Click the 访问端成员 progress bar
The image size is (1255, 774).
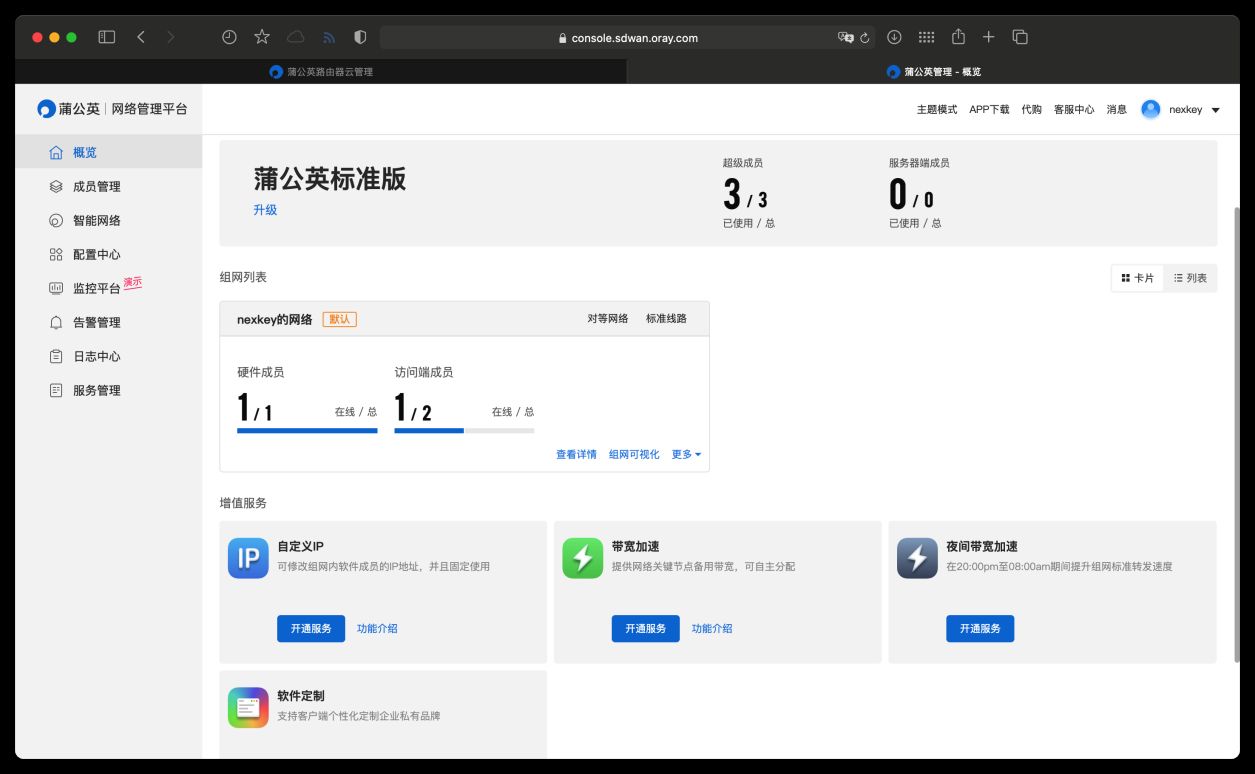[464, 431]
